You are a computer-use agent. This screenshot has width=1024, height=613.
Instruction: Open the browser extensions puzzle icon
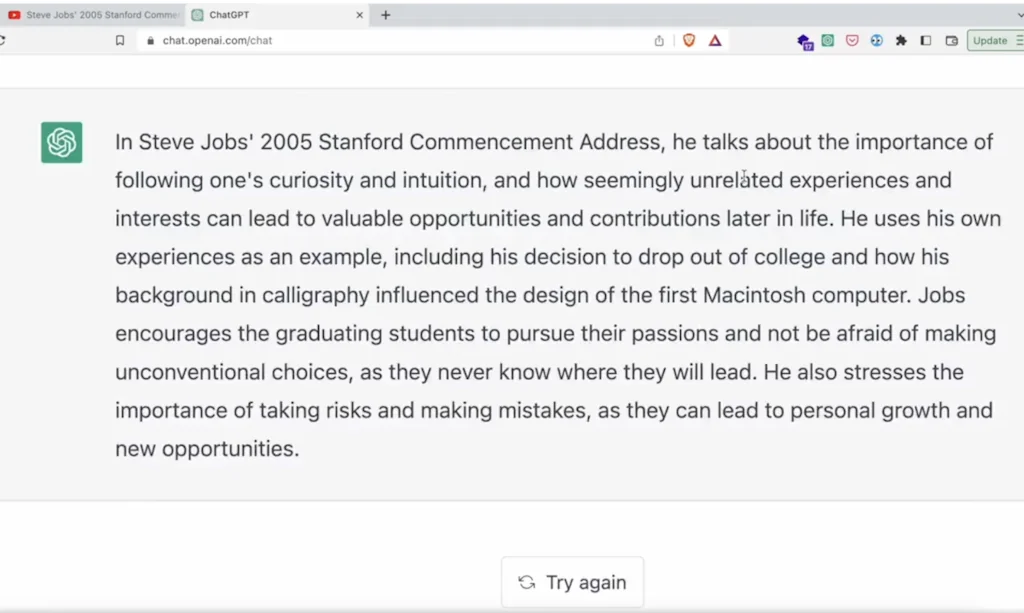tap(900, 40)
